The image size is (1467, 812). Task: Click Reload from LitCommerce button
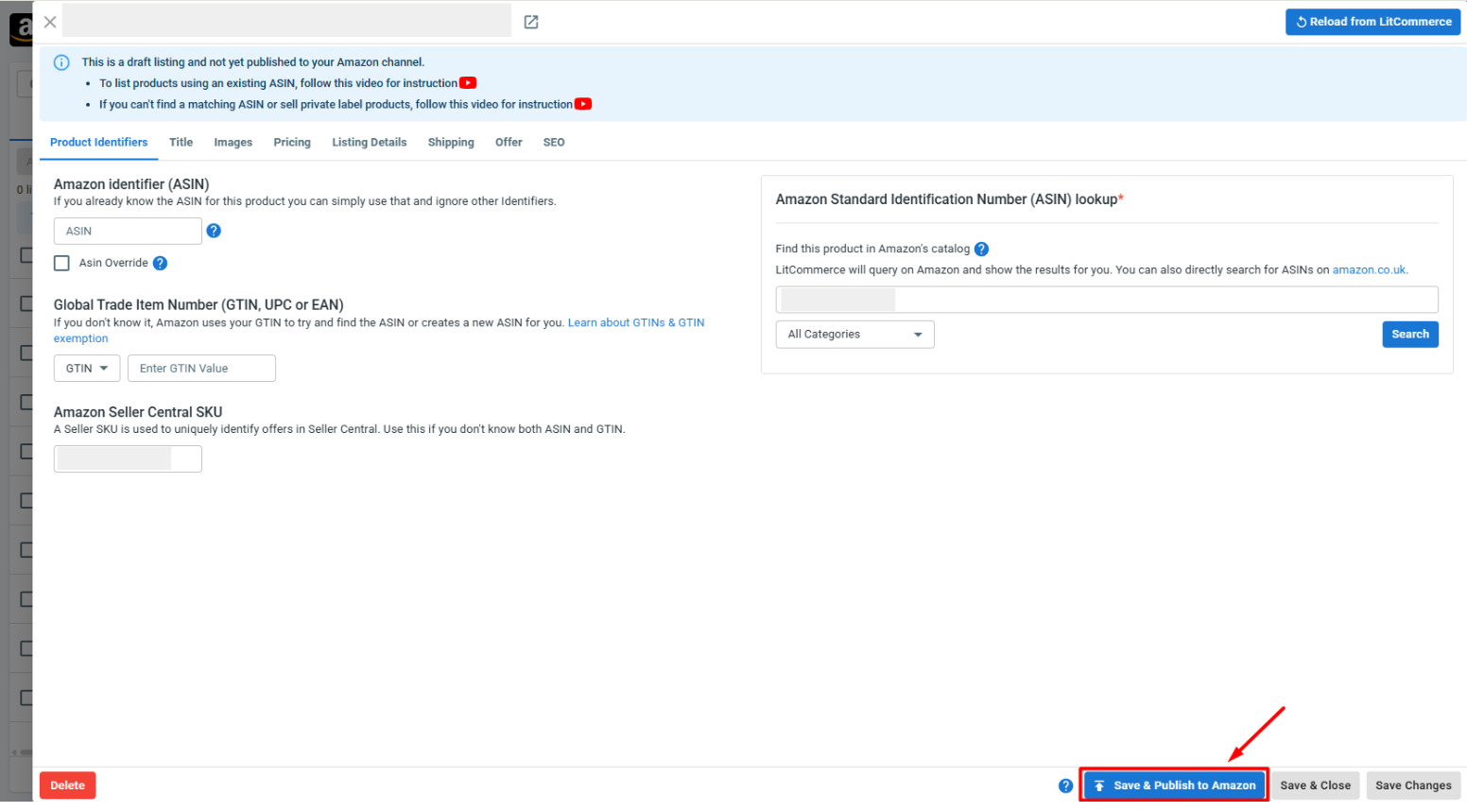(1372, 22)
